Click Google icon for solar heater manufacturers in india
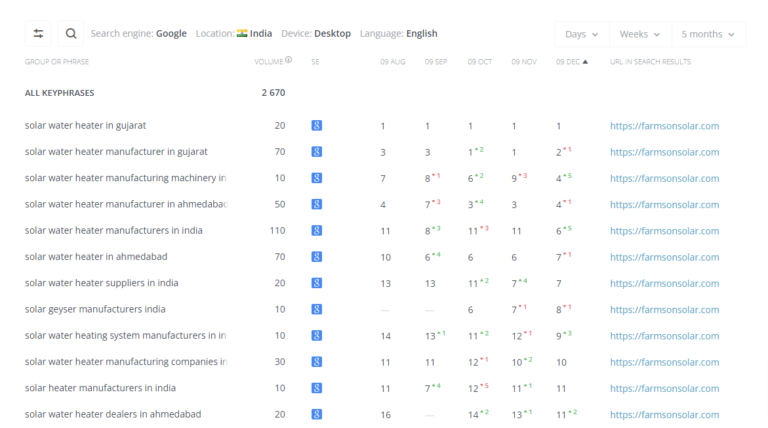The width and height of the screenshot is (768, 428). tap(316, 388)
